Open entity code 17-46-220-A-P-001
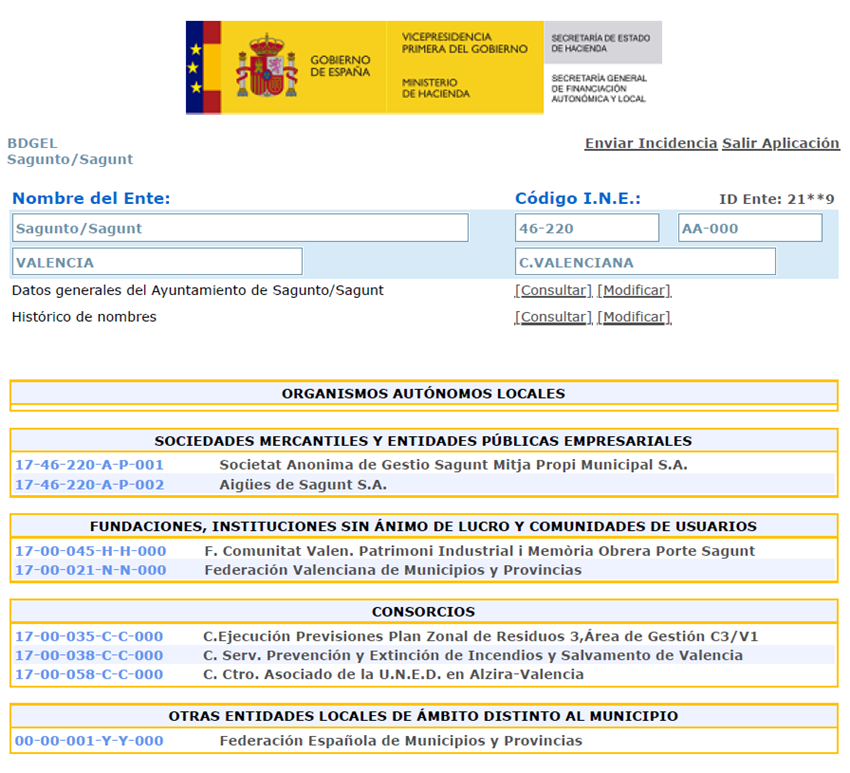 coord(89,465)
